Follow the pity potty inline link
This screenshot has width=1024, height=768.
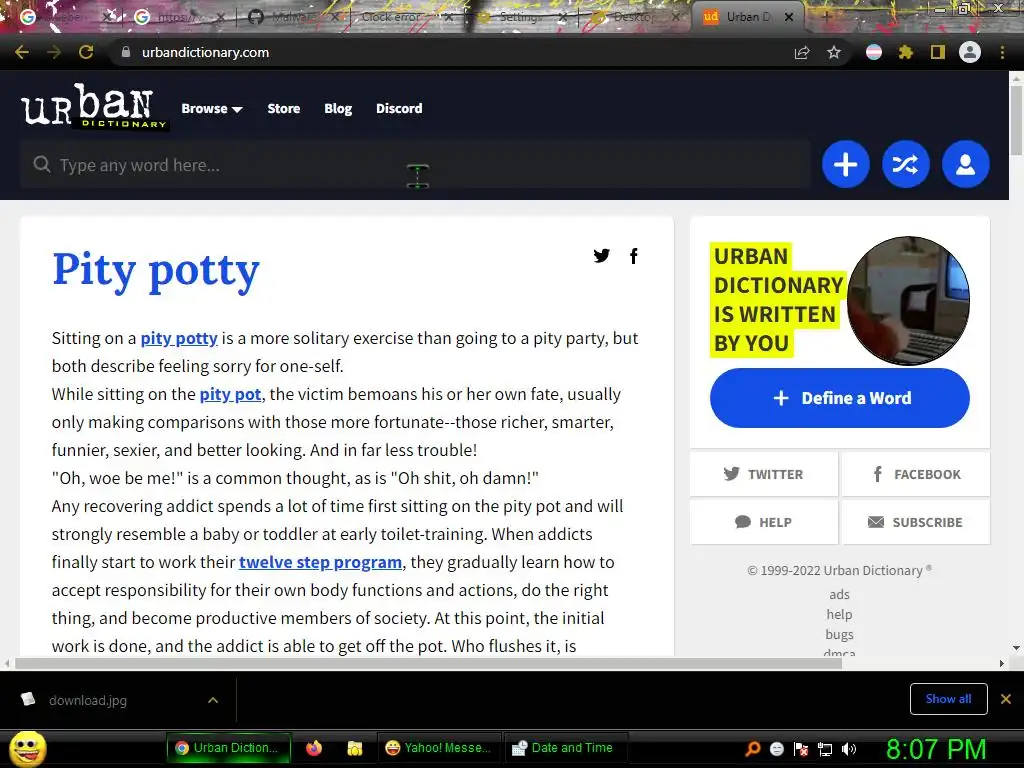[x=179, y=338]
